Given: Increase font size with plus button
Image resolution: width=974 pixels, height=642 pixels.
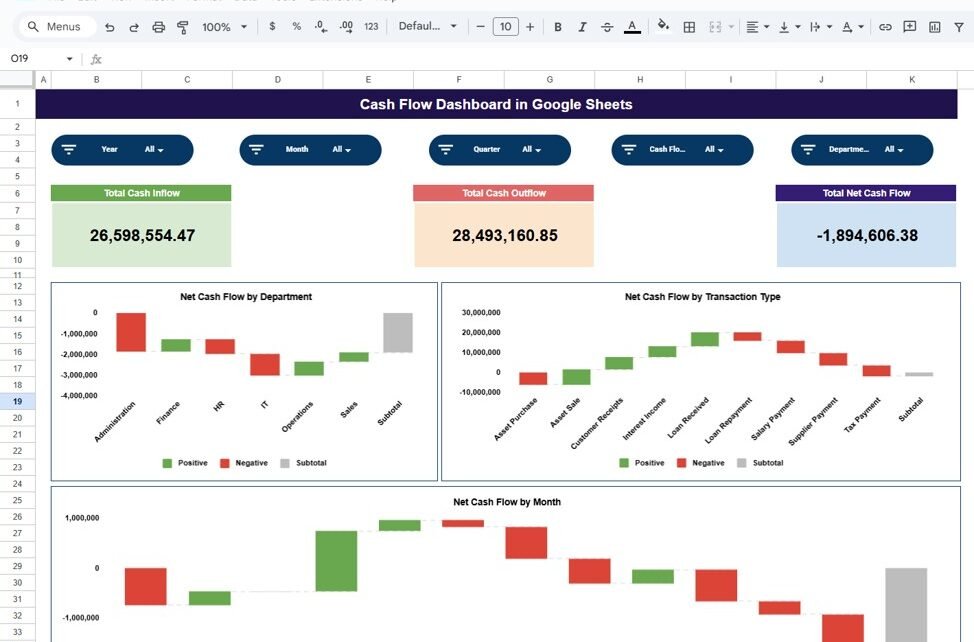Looking at the screenshot, I should click(x=530, y=27).
